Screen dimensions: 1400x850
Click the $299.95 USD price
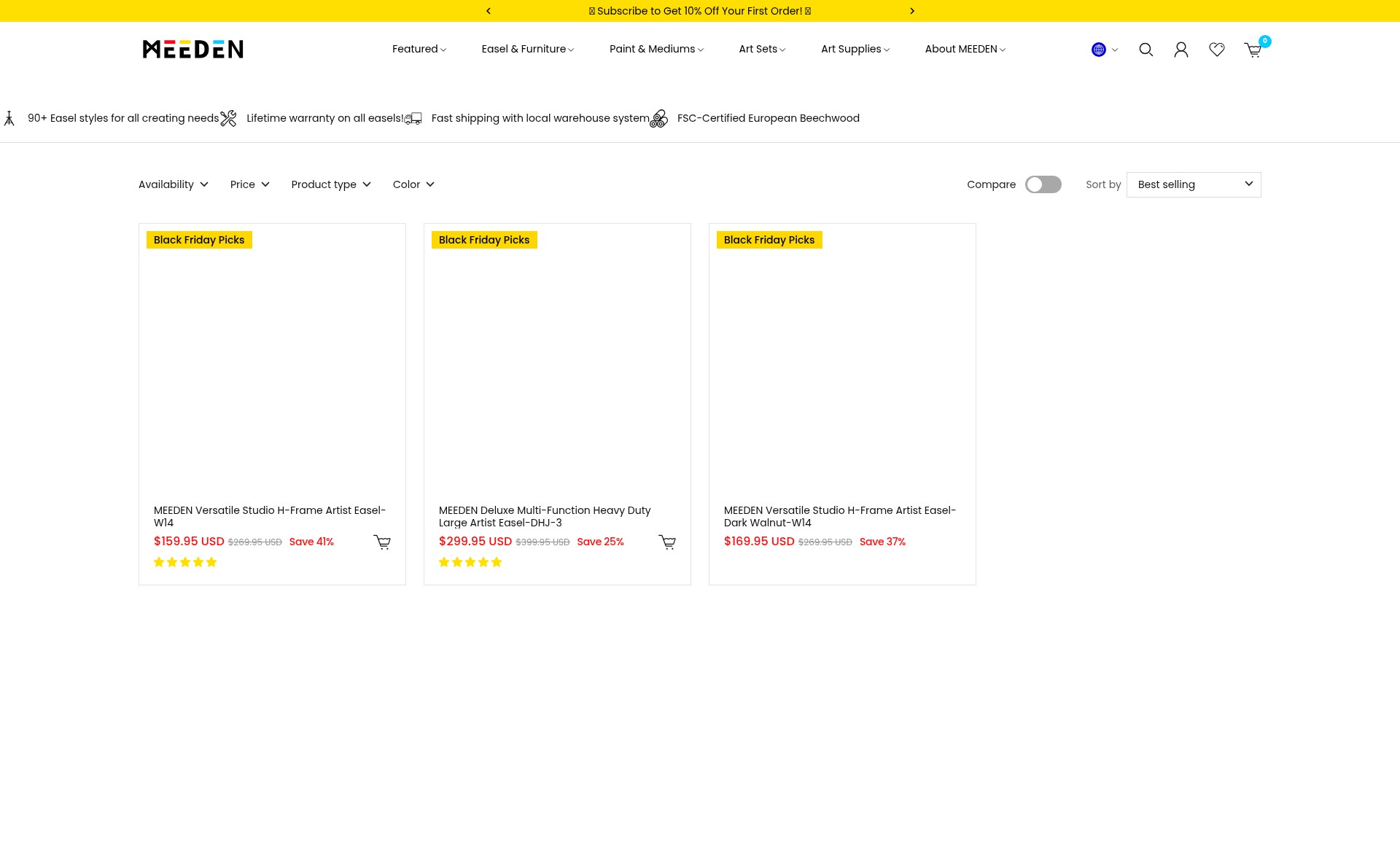[x=475, y=542]
